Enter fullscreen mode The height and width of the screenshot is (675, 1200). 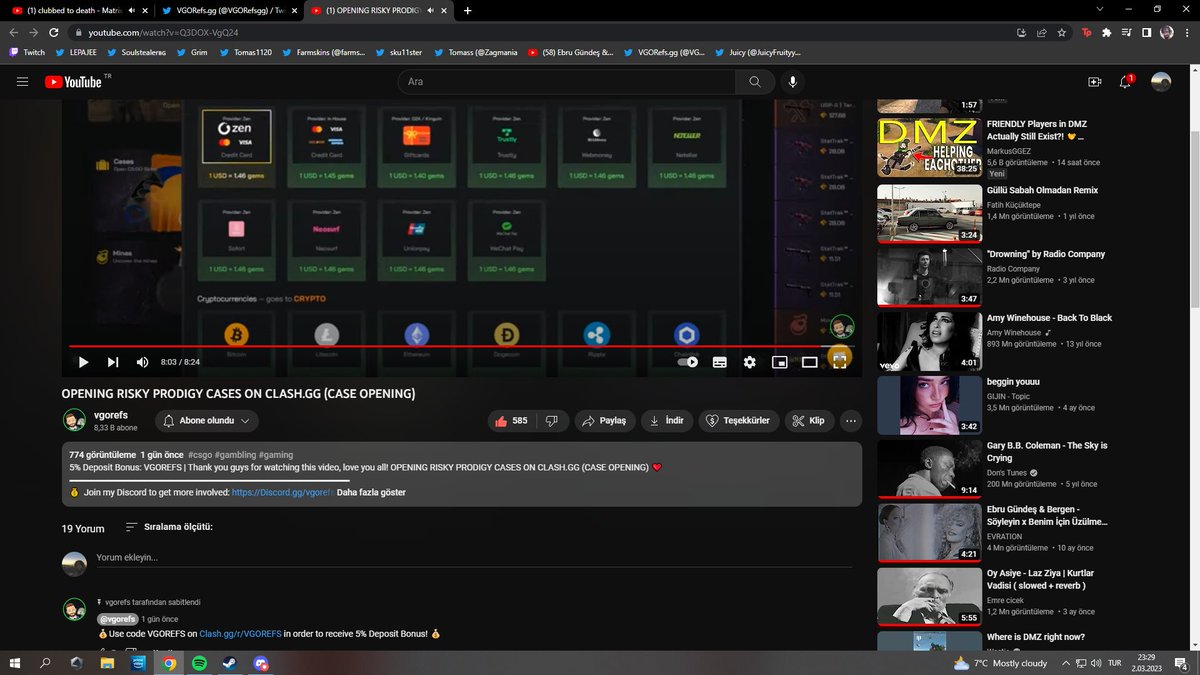[840, 362]
